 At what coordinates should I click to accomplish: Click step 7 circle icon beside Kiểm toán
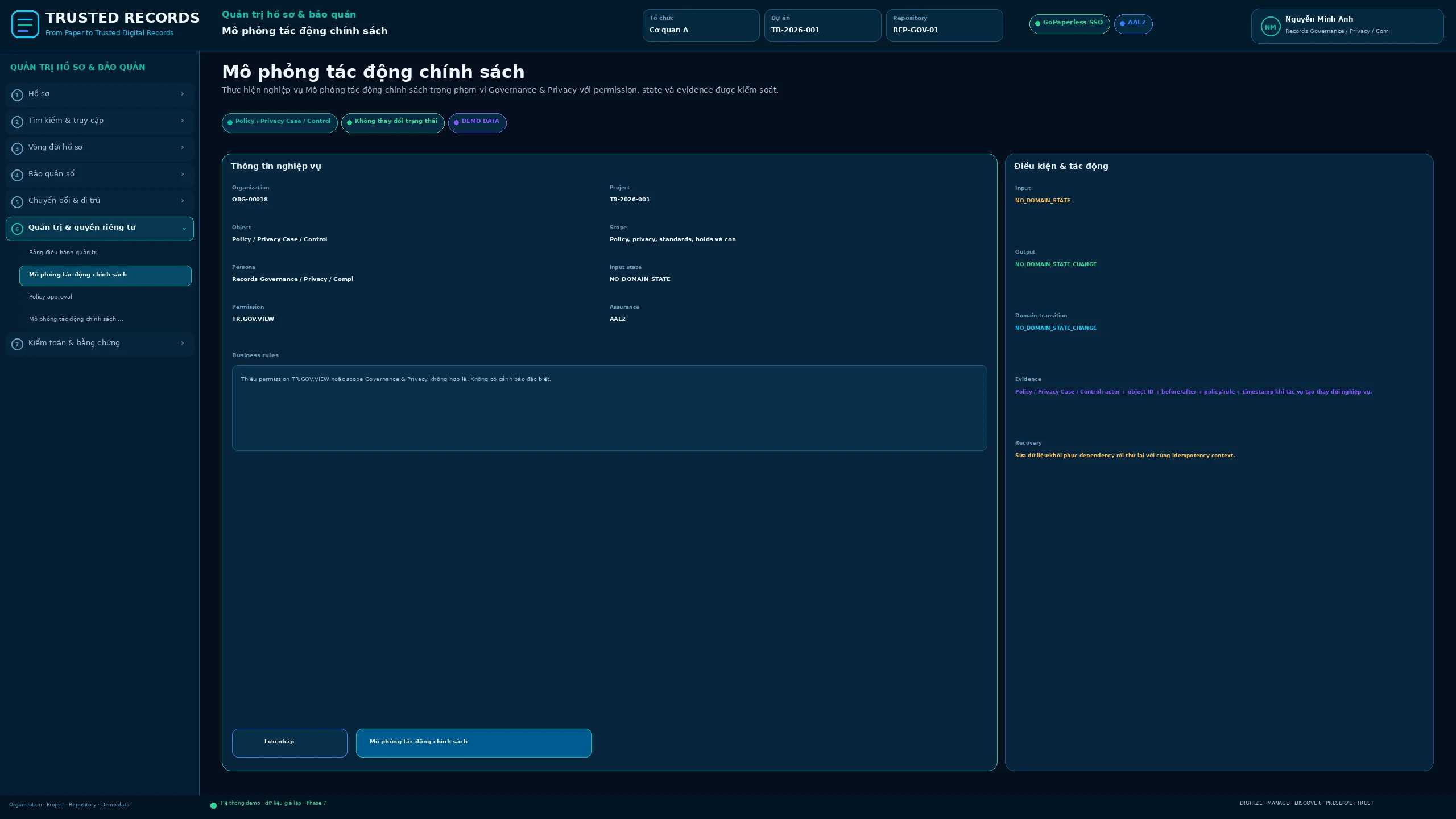[17, 344]
